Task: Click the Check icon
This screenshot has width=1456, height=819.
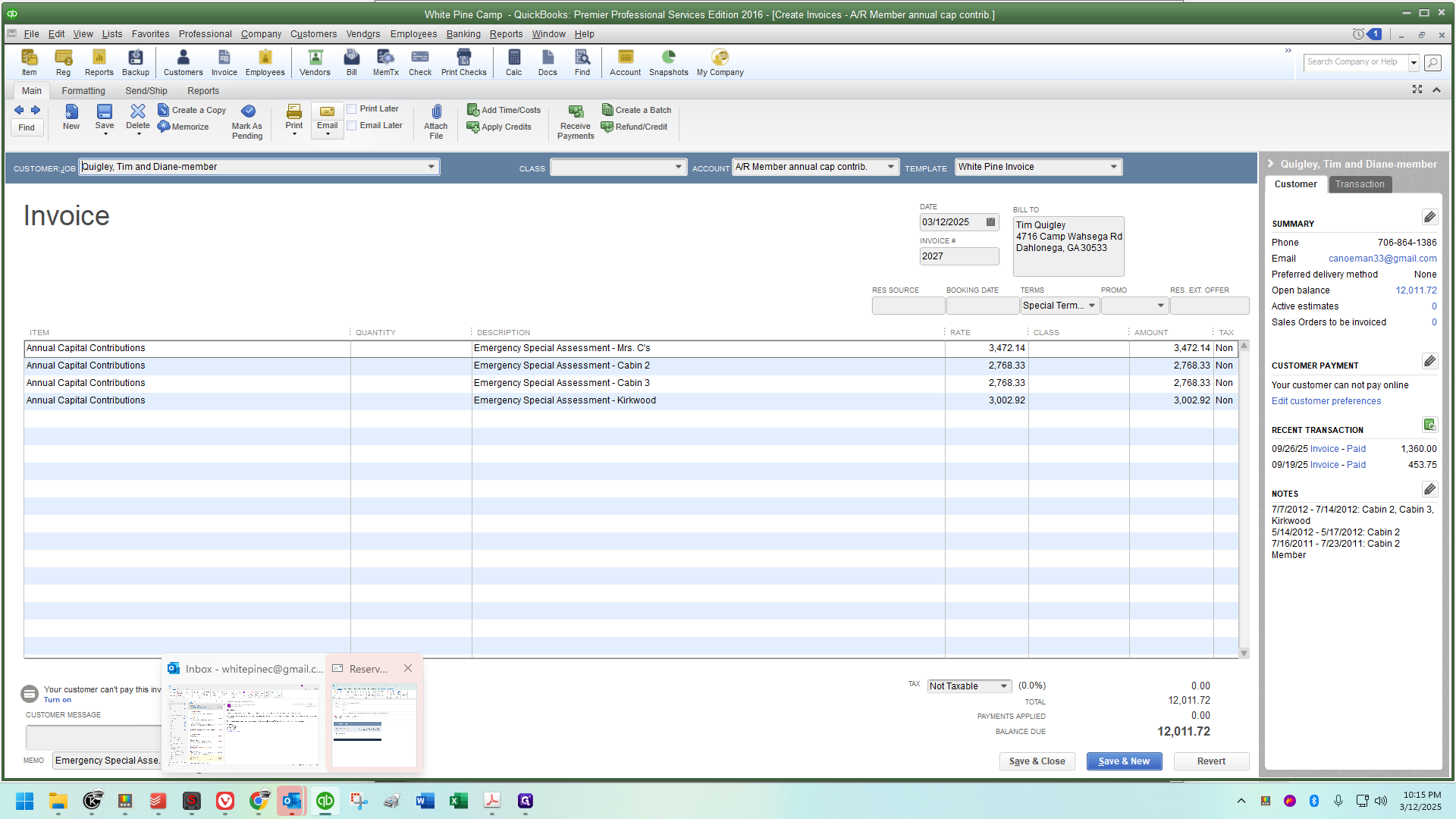Action: pyautogui.click(x=420, y=62)
